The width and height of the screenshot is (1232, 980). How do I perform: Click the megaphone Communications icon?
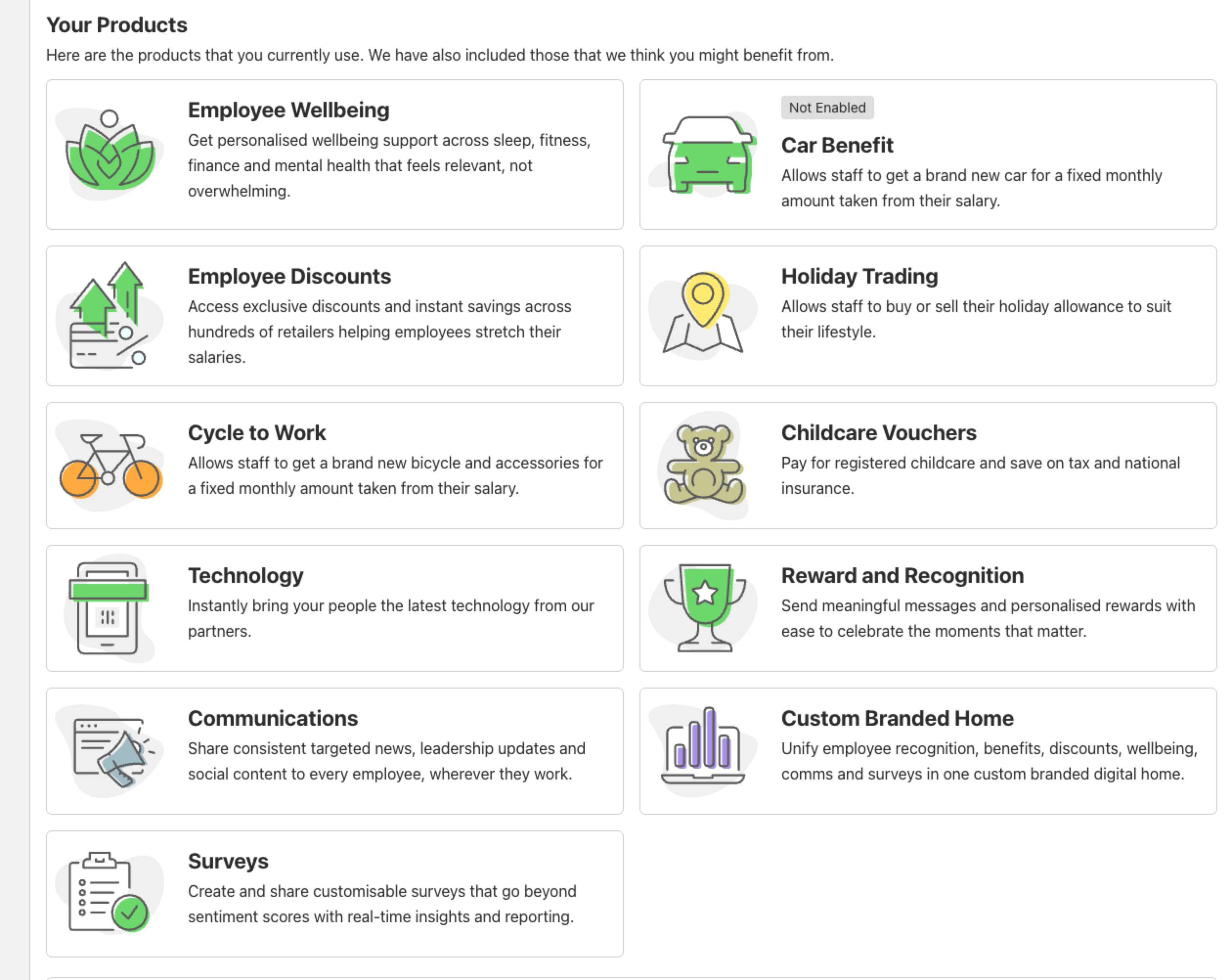109,751
